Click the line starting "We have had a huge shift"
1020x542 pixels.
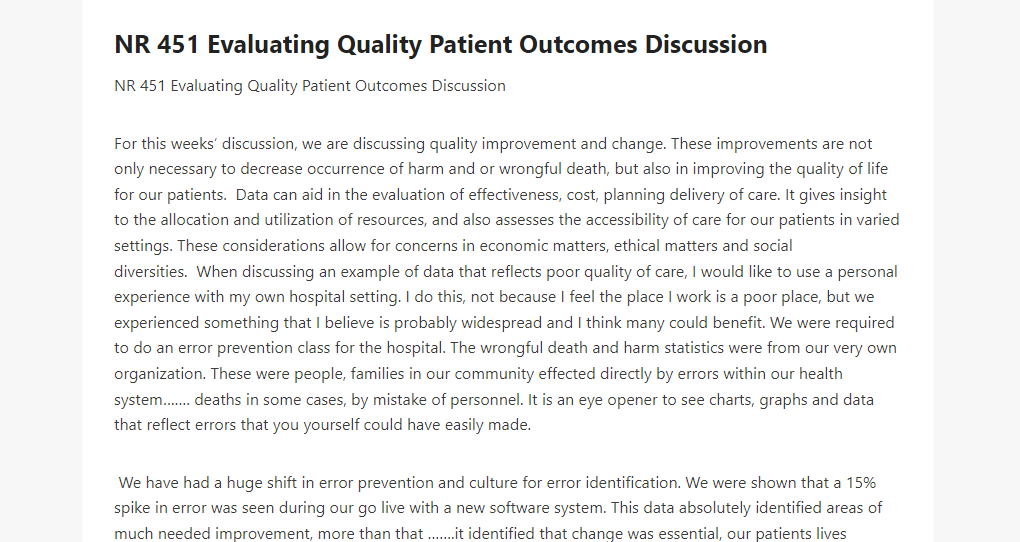pos(497,483)
